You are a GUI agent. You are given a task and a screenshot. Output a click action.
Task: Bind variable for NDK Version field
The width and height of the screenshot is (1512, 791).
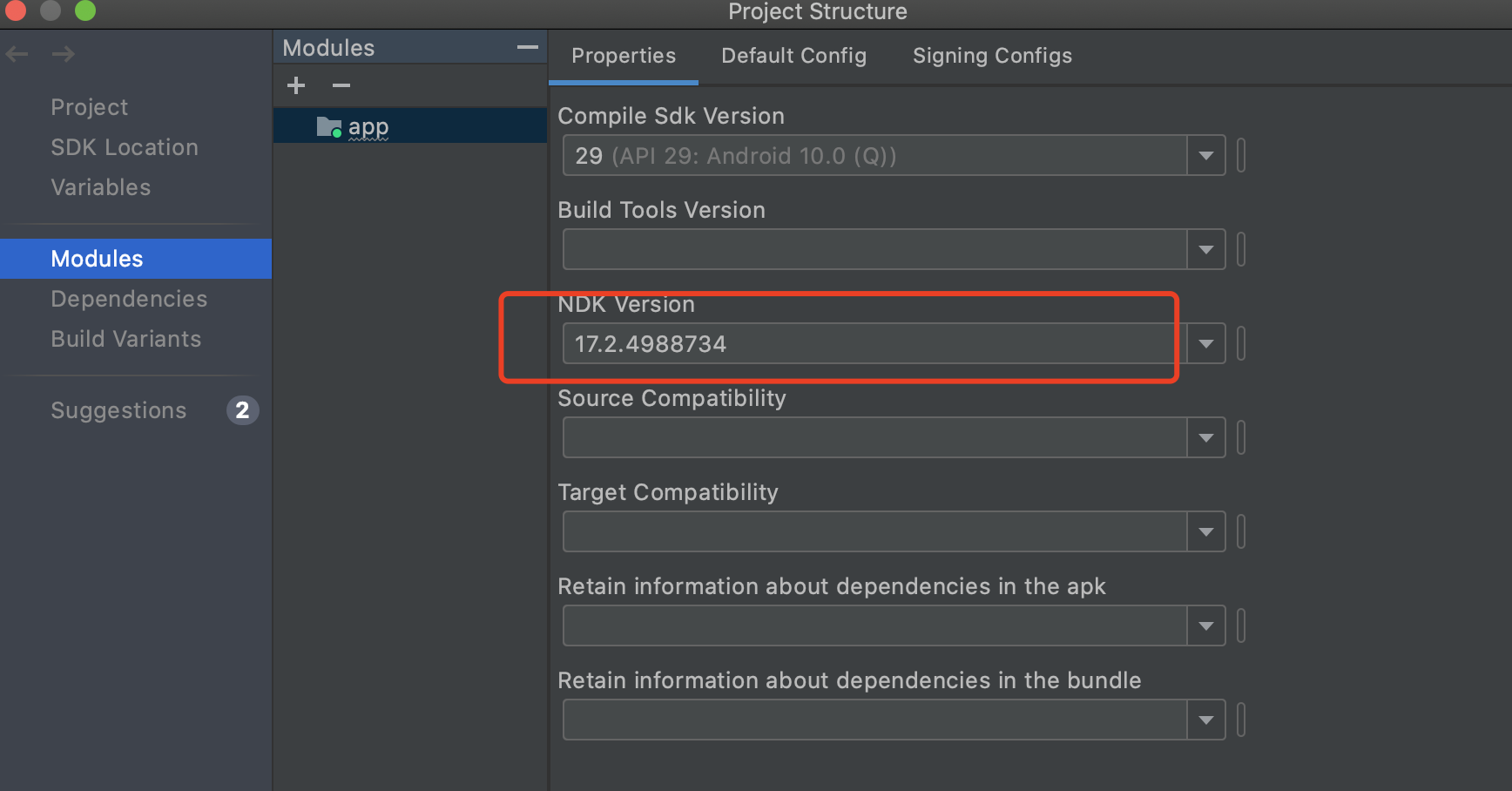(x=1241, y=344)
